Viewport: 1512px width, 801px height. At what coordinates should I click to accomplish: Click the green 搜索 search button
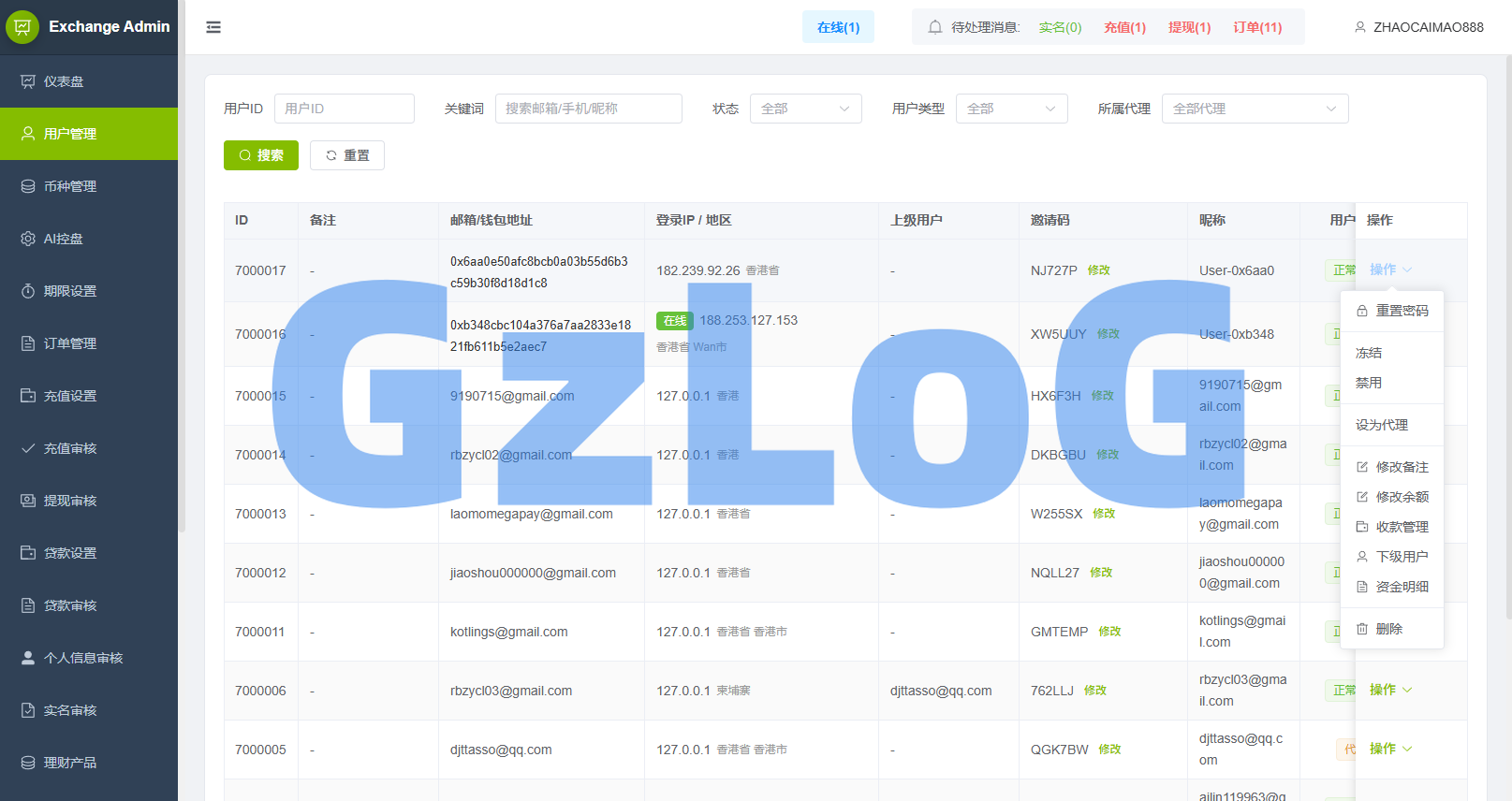pos(261,155)
